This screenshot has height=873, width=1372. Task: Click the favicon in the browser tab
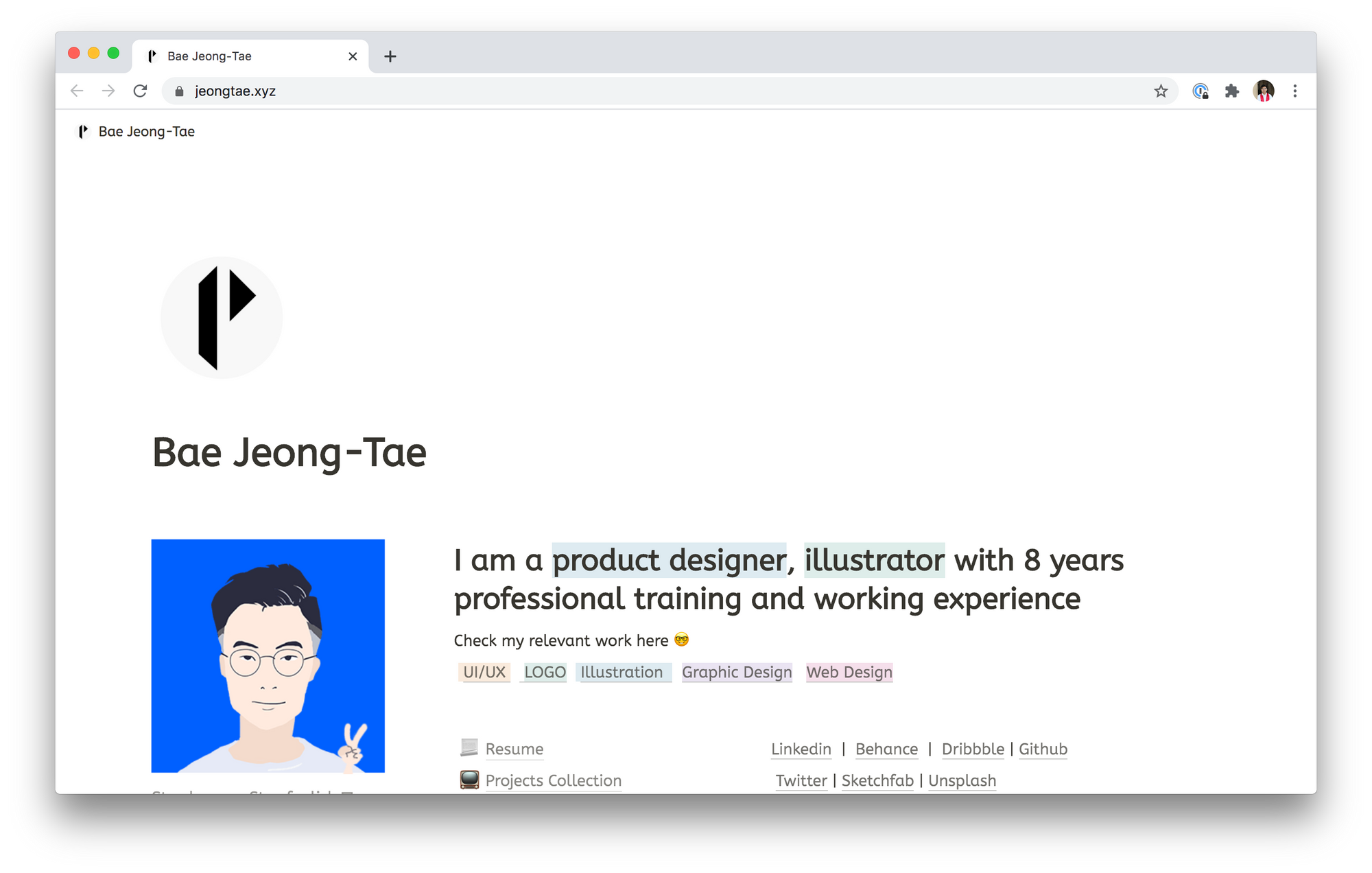(x=152, y=56)
